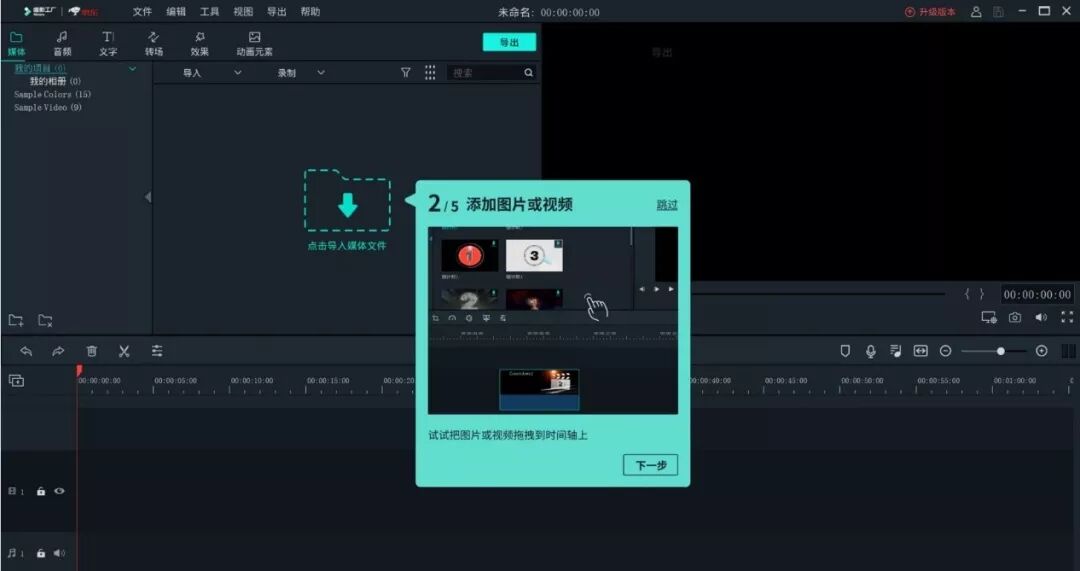1080x571 pixels.
Task: Open the user account icon
Action: (976, 12)
